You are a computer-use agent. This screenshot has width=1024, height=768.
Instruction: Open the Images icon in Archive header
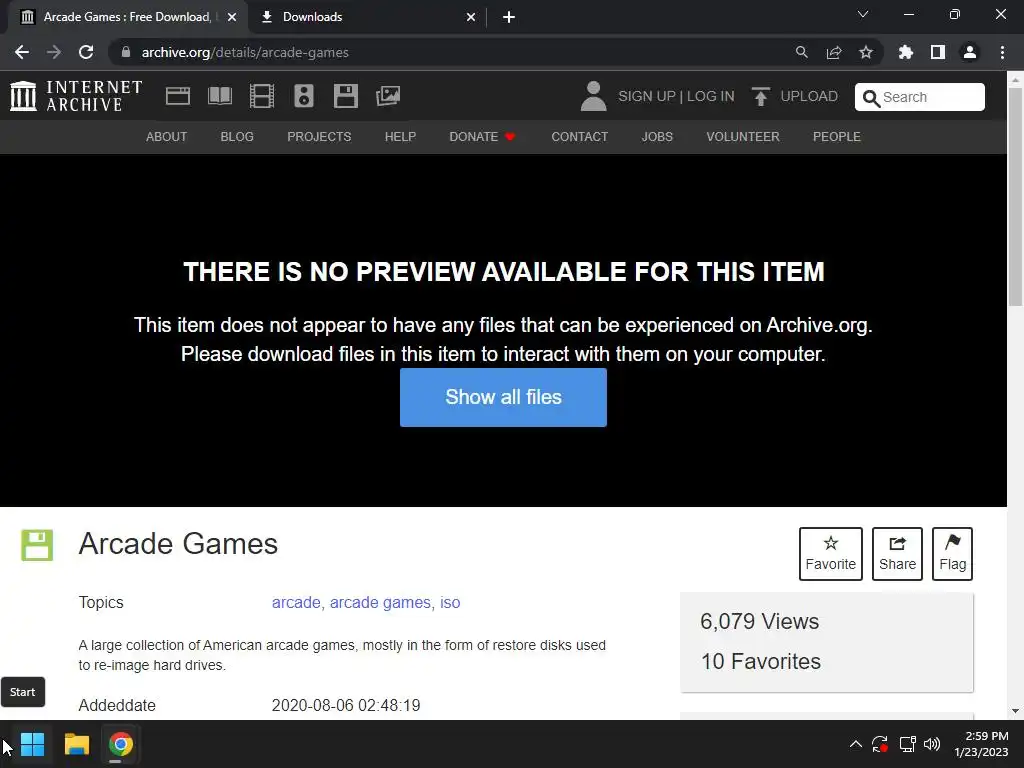[388, 96]
